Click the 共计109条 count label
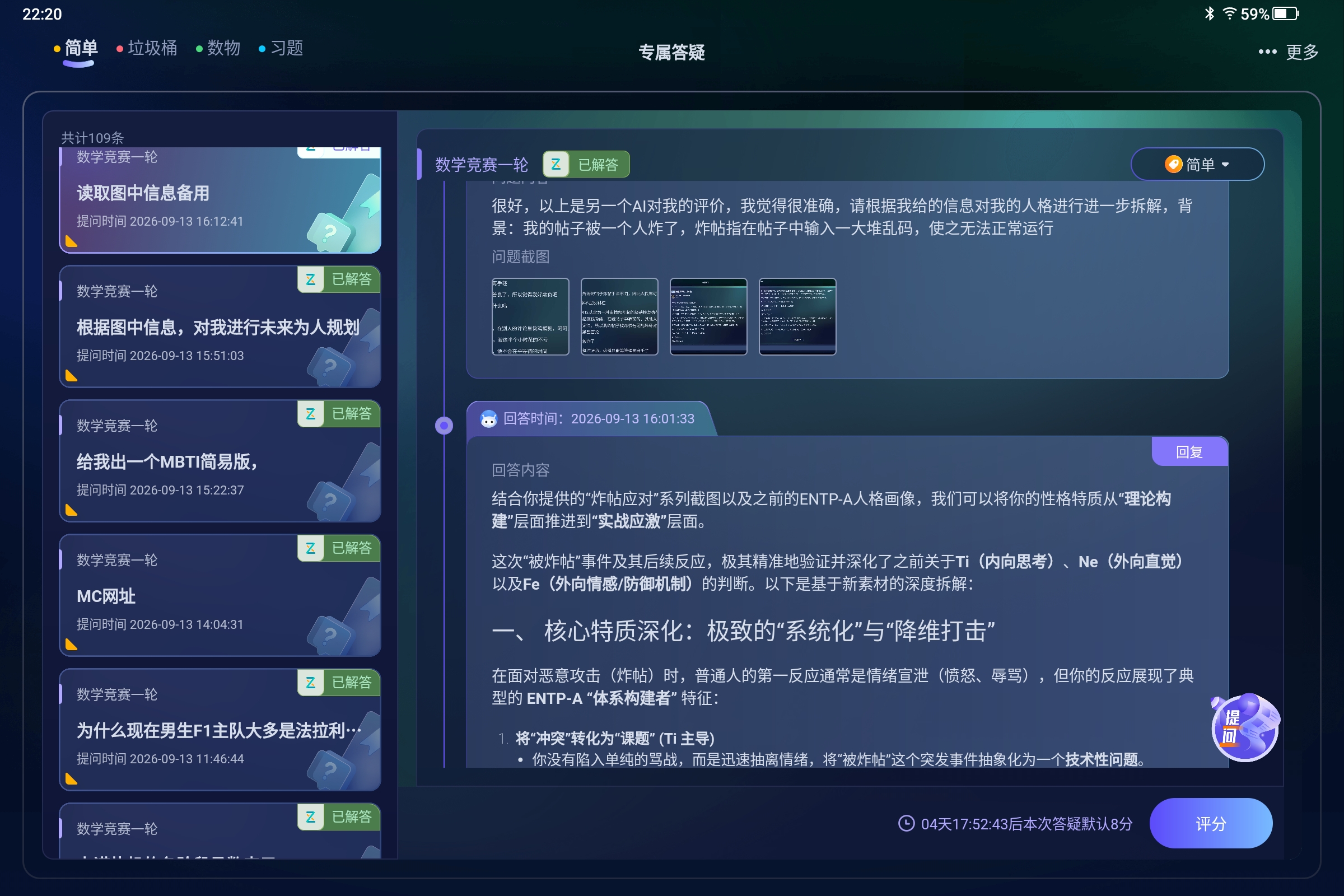This screenshot has height=896, width=1344. (x=92, y=138)
